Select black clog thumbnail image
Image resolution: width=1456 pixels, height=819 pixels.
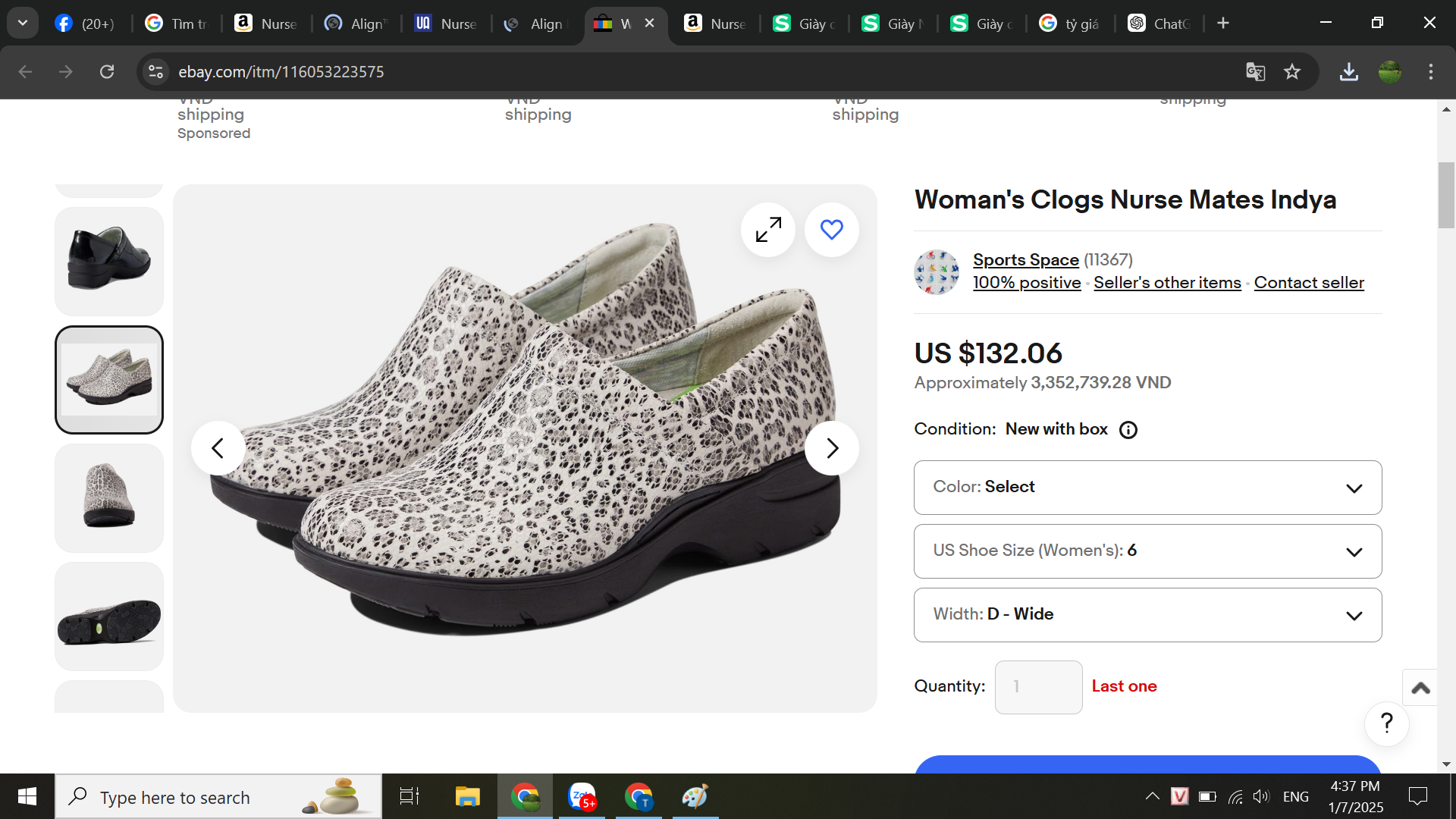tap(109, 260)
